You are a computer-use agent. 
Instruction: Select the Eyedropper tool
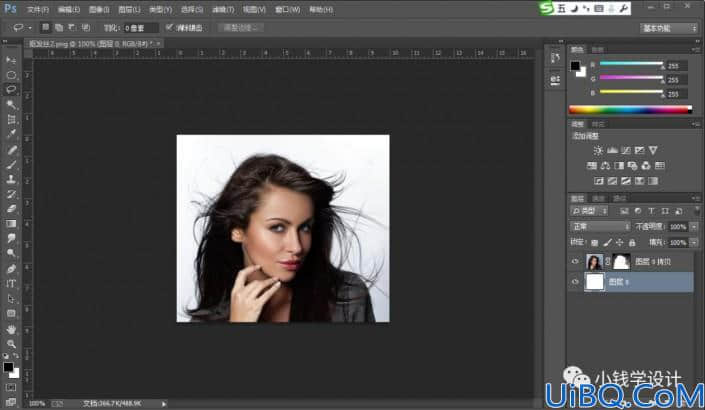coord(11,134)
